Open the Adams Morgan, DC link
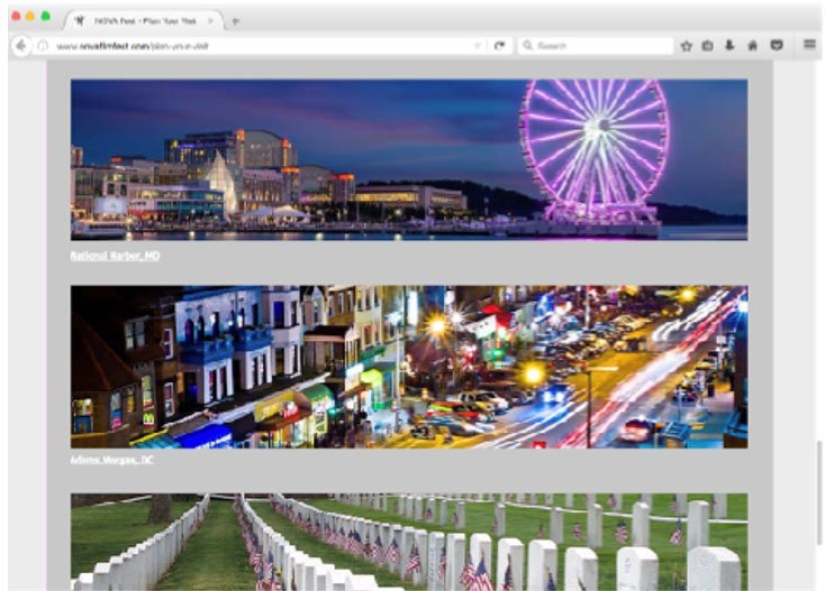 point(111,461)
